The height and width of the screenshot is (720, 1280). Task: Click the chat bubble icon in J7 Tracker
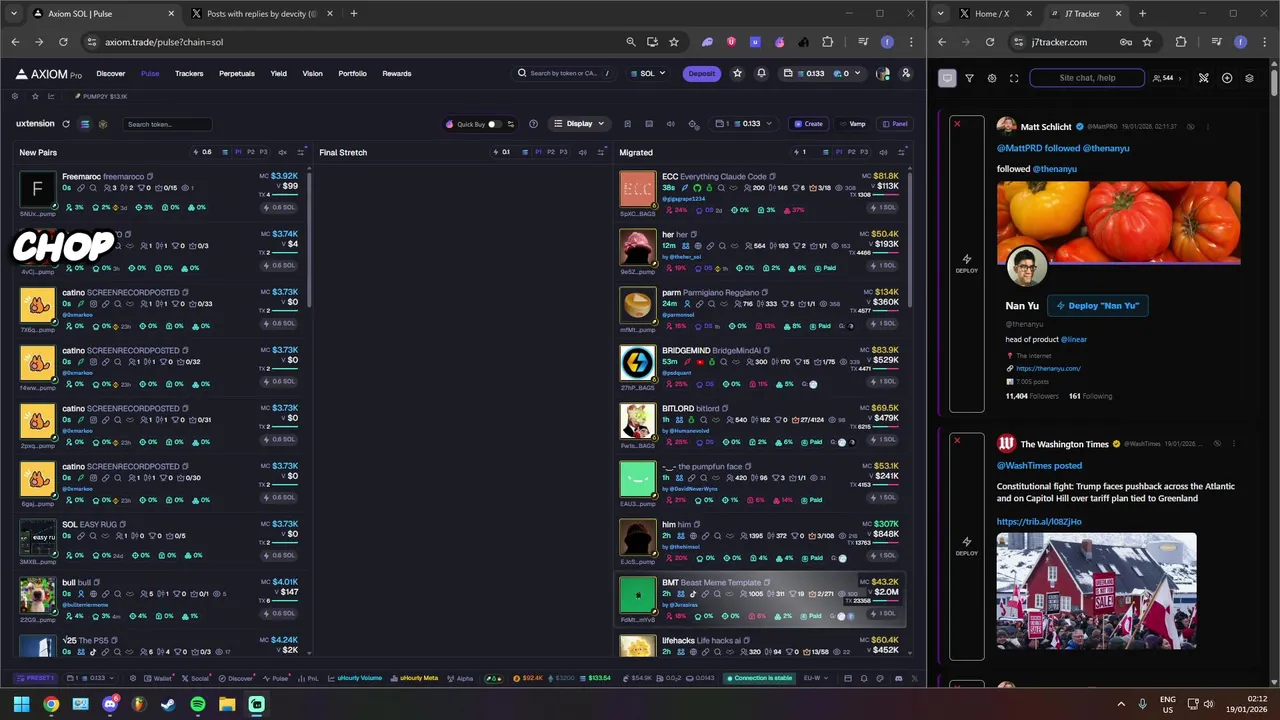click(947, 78)
